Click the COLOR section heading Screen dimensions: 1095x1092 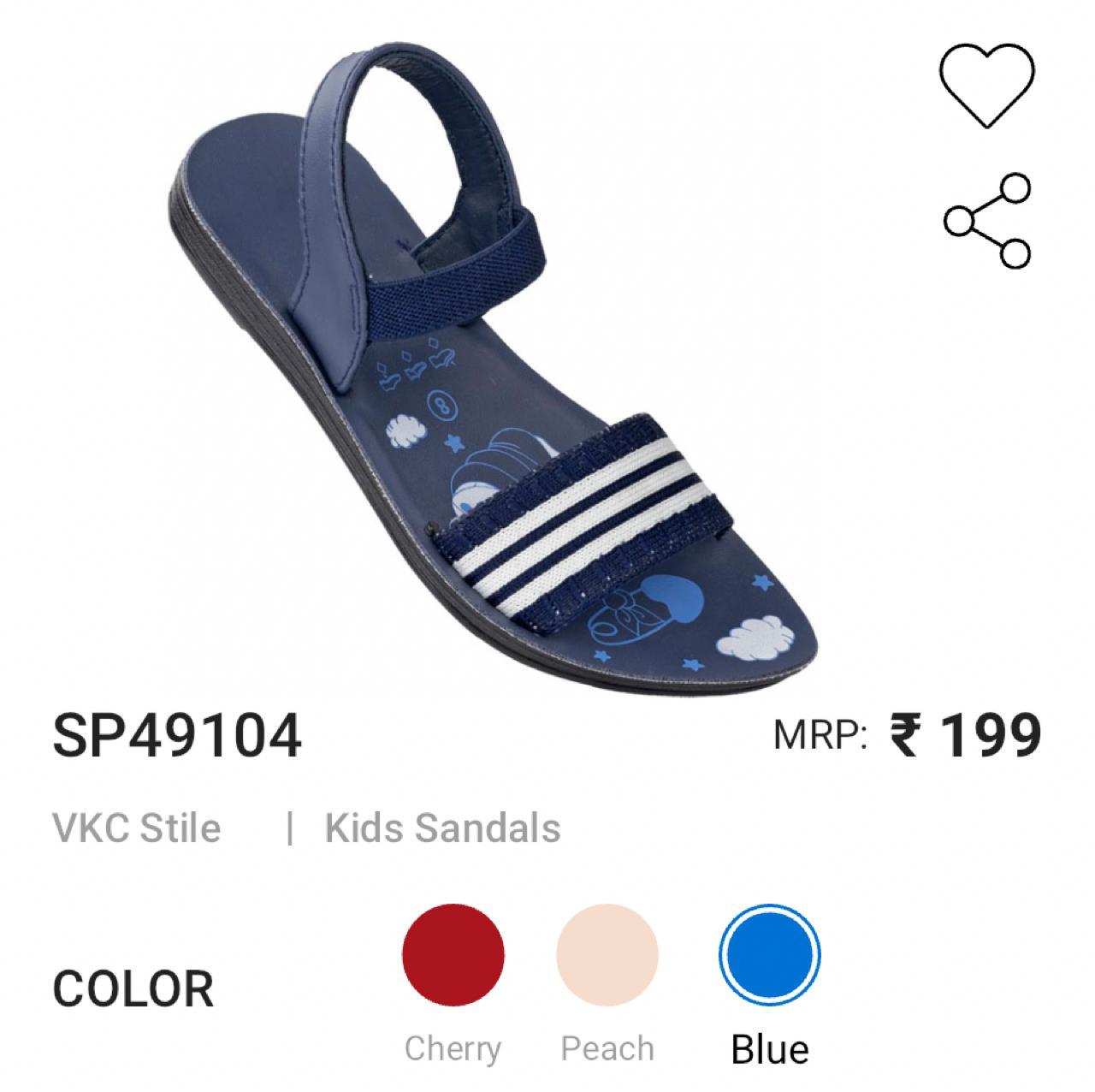click(133, 989)
